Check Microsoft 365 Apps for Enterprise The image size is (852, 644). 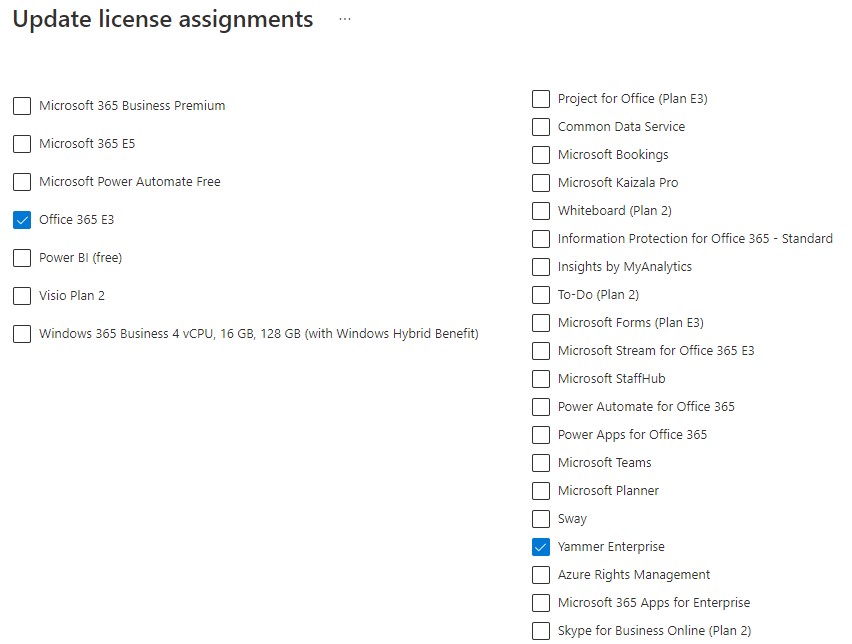coord(540,602)
